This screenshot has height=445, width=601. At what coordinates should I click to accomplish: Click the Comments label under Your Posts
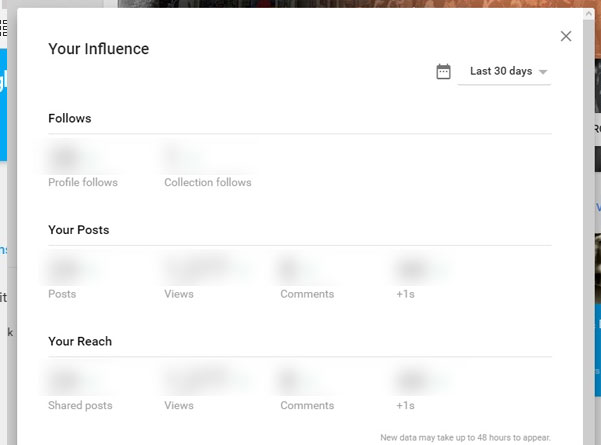click(x=307, y=294)
